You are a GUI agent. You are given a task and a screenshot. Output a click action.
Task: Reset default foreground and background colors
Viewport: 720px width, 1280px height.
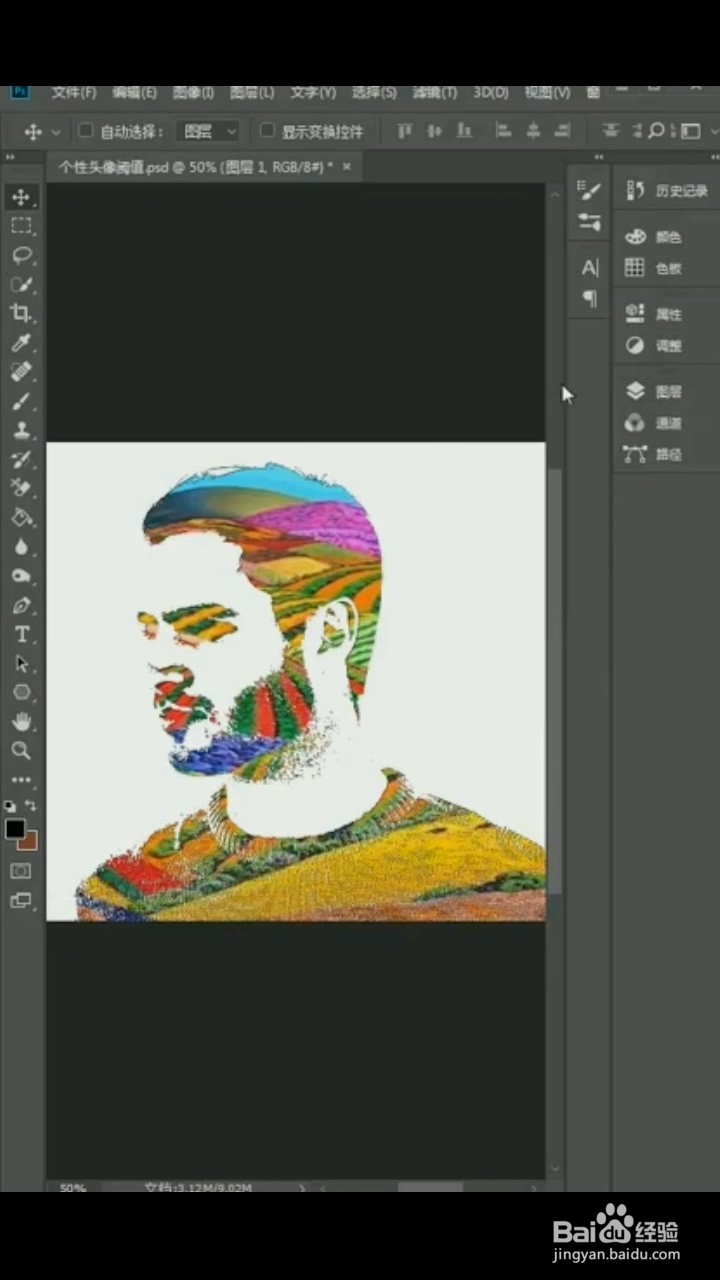[x=11, y=805]
